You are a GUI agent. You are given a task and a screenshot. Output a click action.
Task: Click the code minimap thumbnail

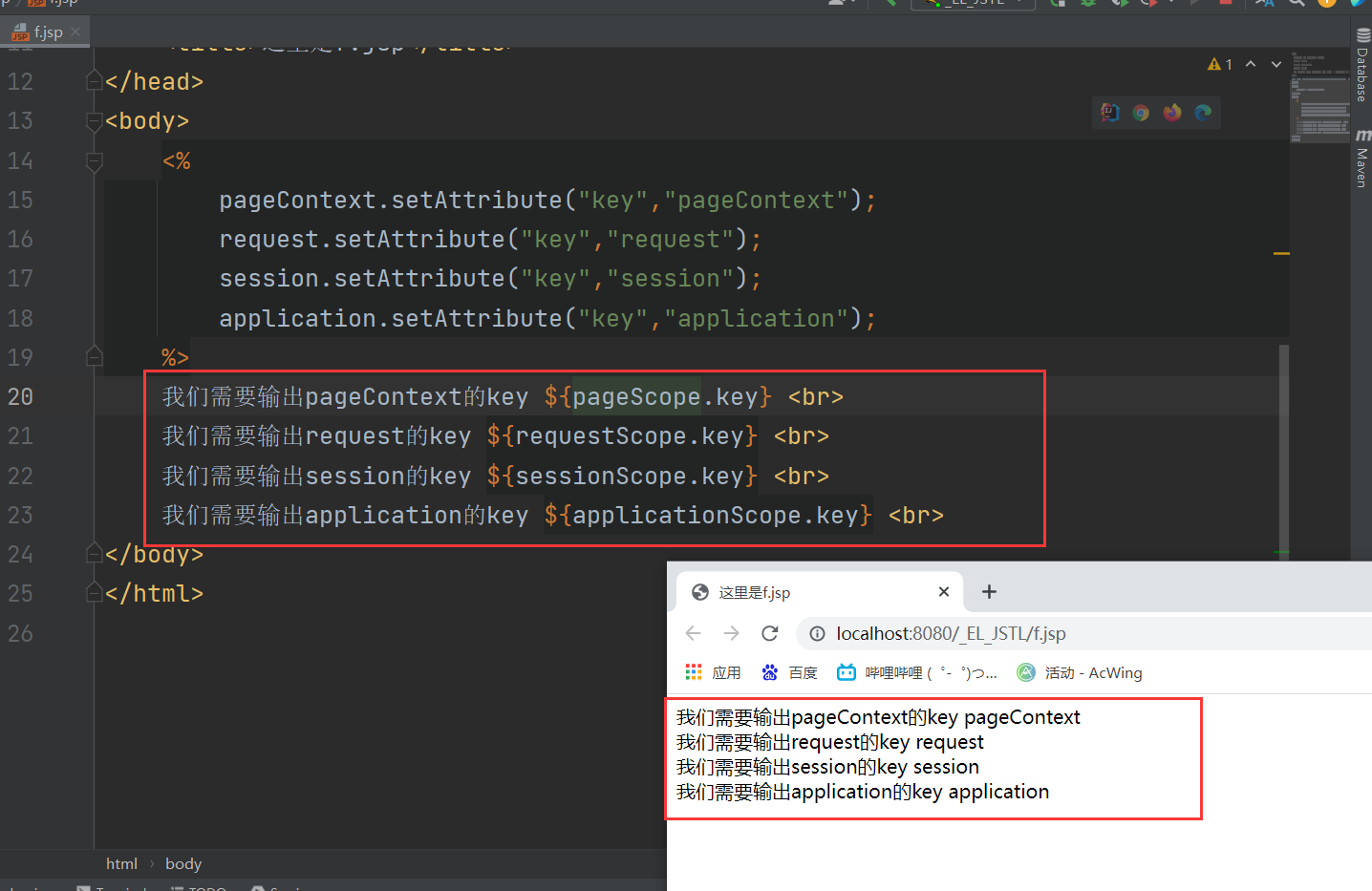point(1320,97)
